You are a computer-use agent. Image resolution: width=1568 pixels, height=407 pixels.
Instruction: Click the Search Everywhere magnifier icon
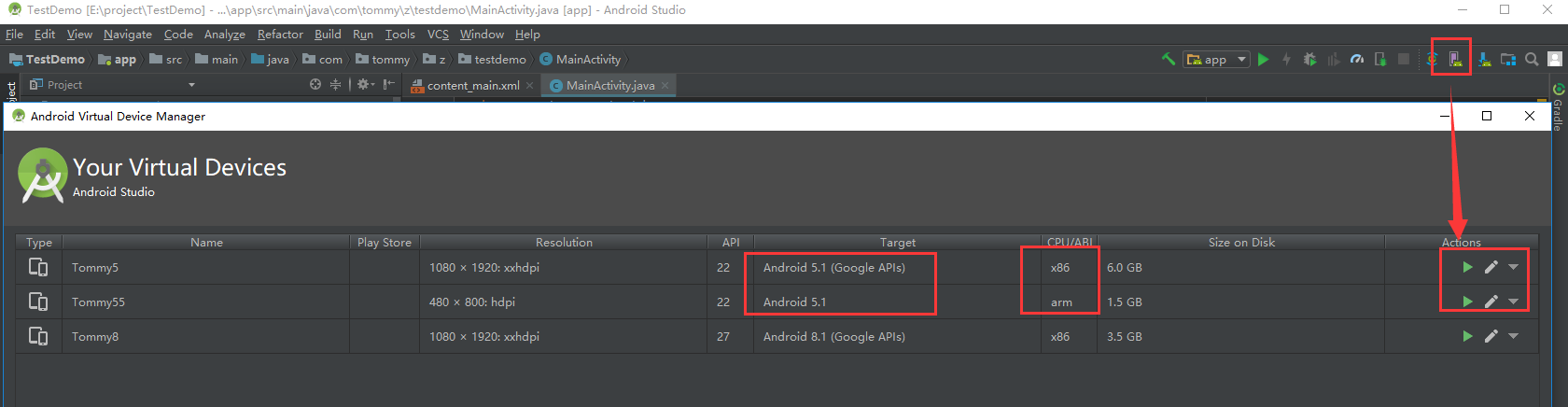click(x=1532, y=59)
